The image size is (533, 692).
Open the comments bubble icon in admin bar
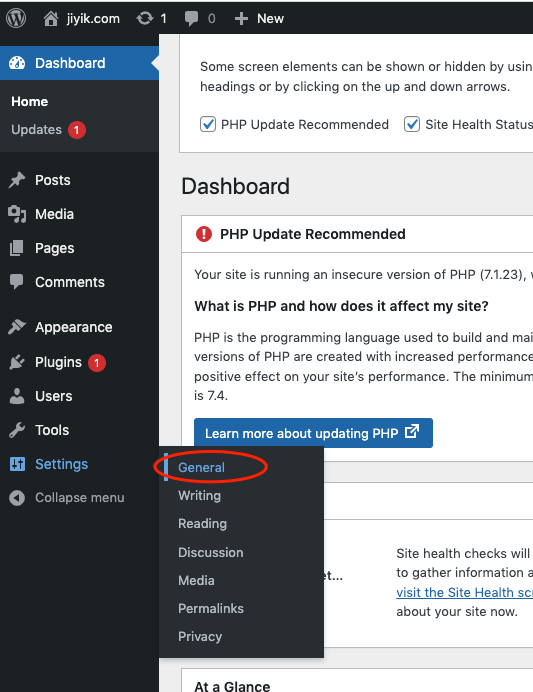click(191, 19)
